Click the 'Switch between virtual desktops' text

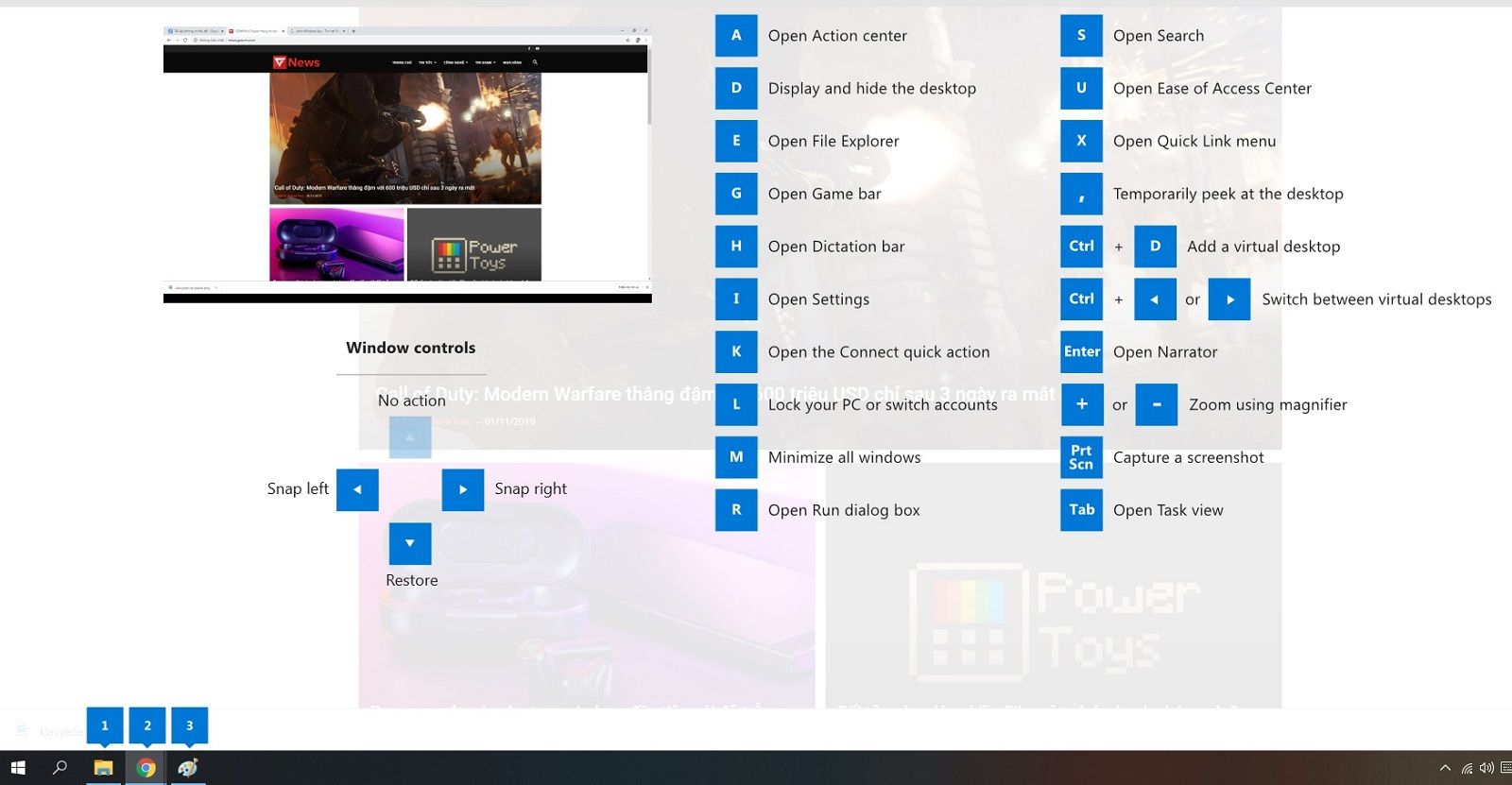pyautogui.click(x=1377, y=299)
